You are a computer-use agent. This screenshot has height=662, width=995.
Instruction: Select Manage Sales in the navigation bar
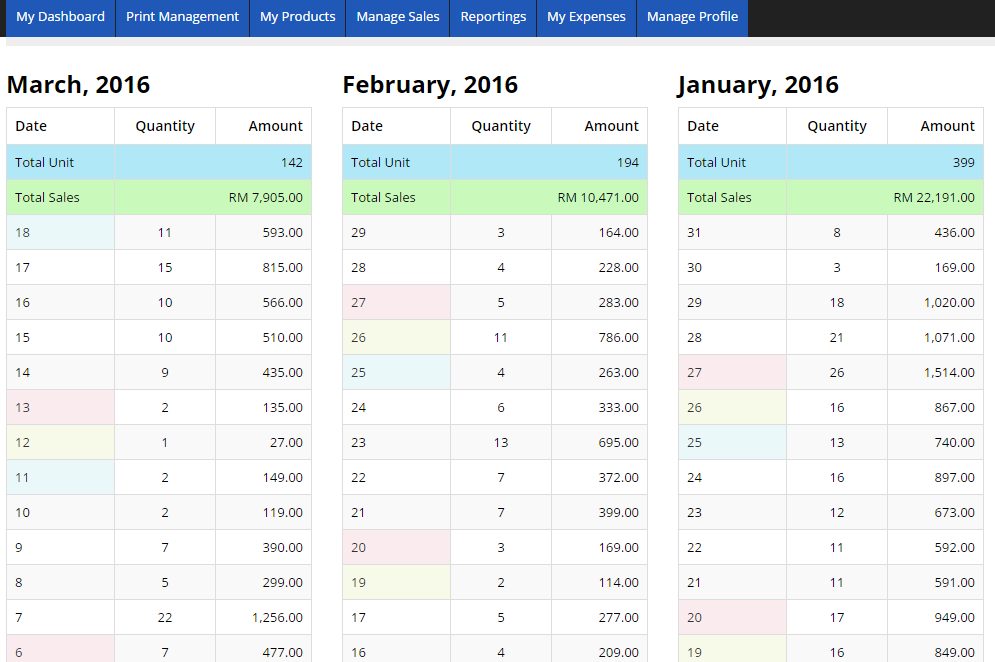coord(397,17)
